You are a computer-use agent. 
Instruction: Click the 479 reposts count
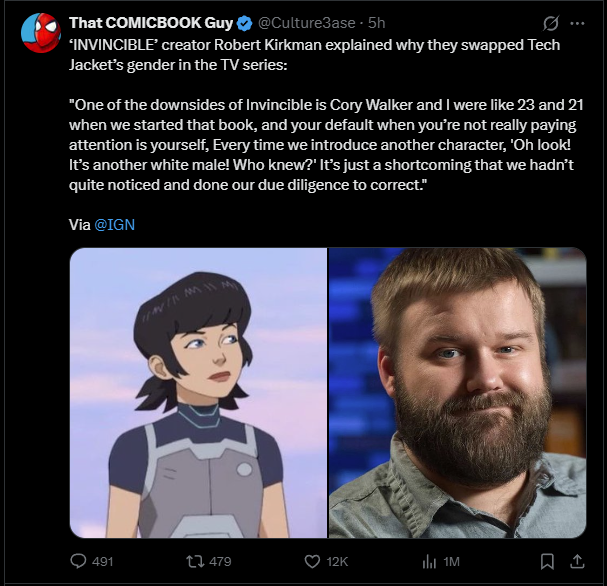pos(220,562)
